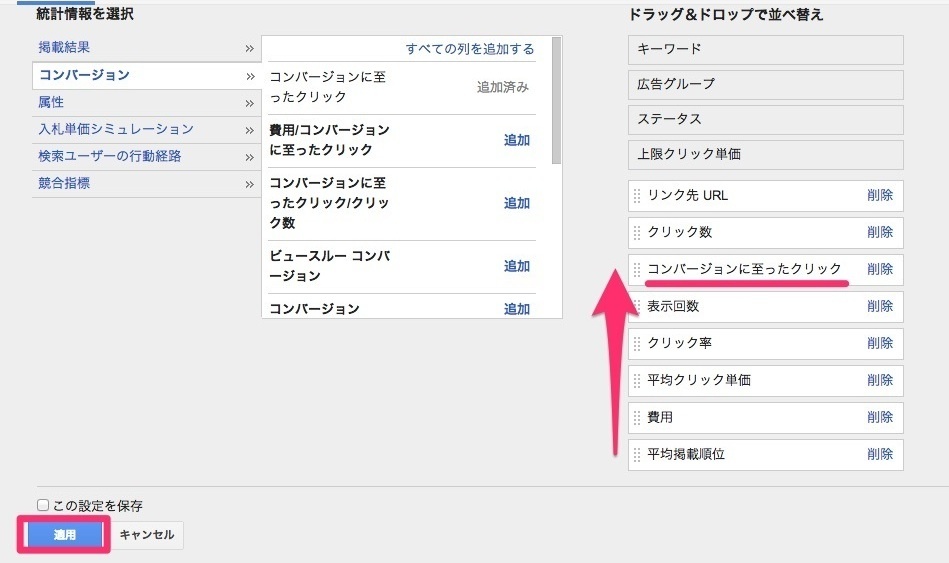Click the column list scrollbar

tap(556, 100)
